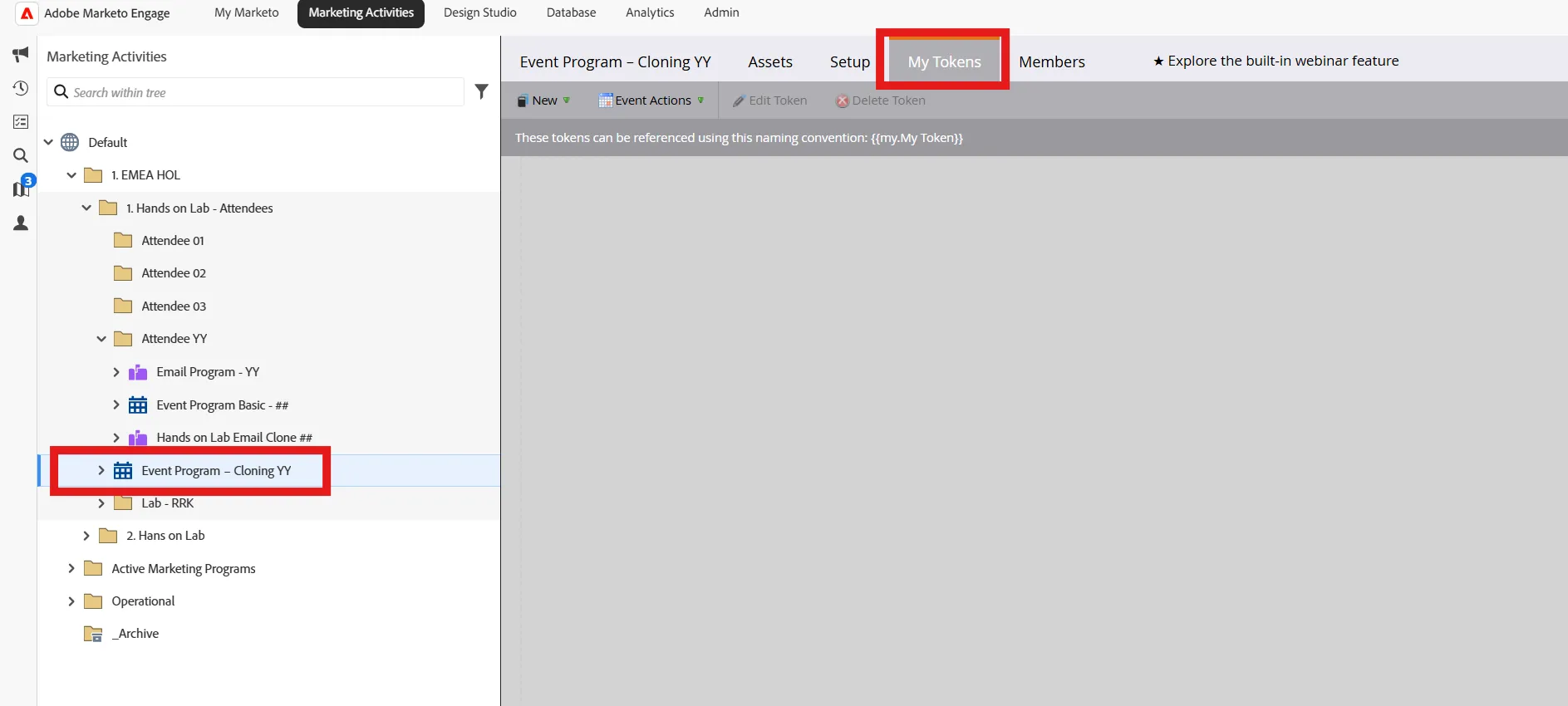Click the Adobe logo icon

(27, 13)
